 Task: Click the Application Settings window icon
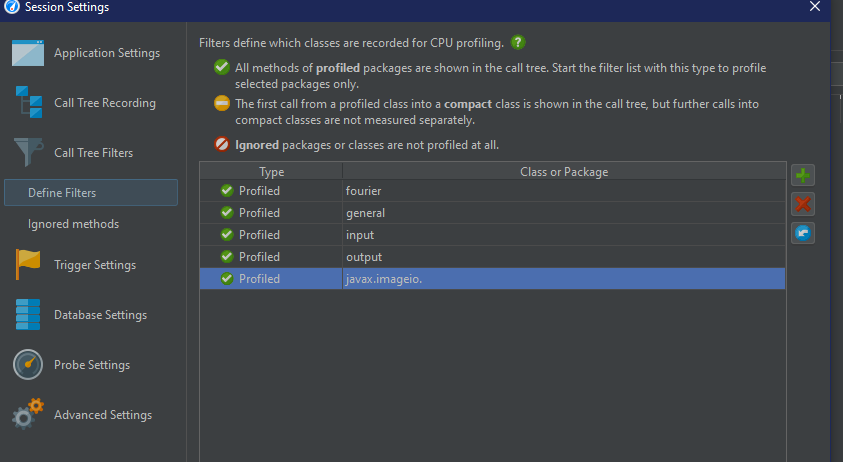pos(28,53)
